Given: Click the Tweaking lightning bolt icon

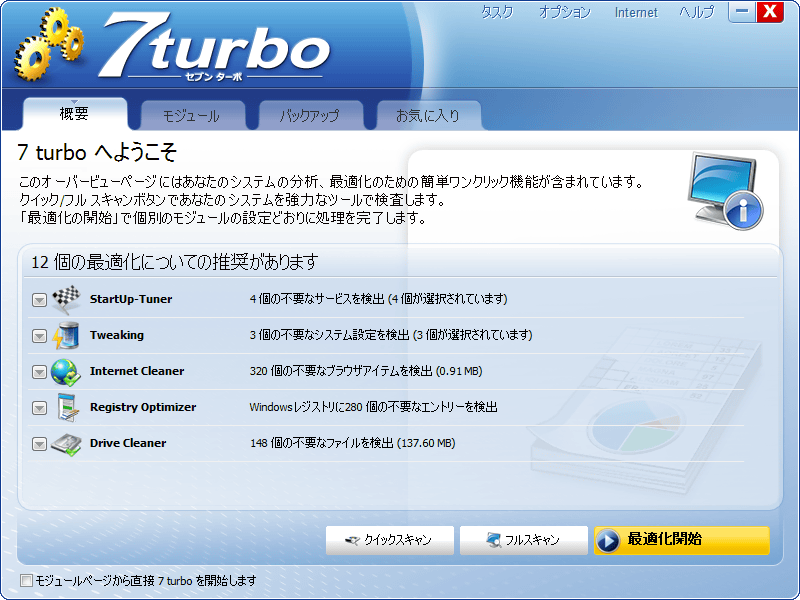Looking at the screenshot, I should pos(66,335).
